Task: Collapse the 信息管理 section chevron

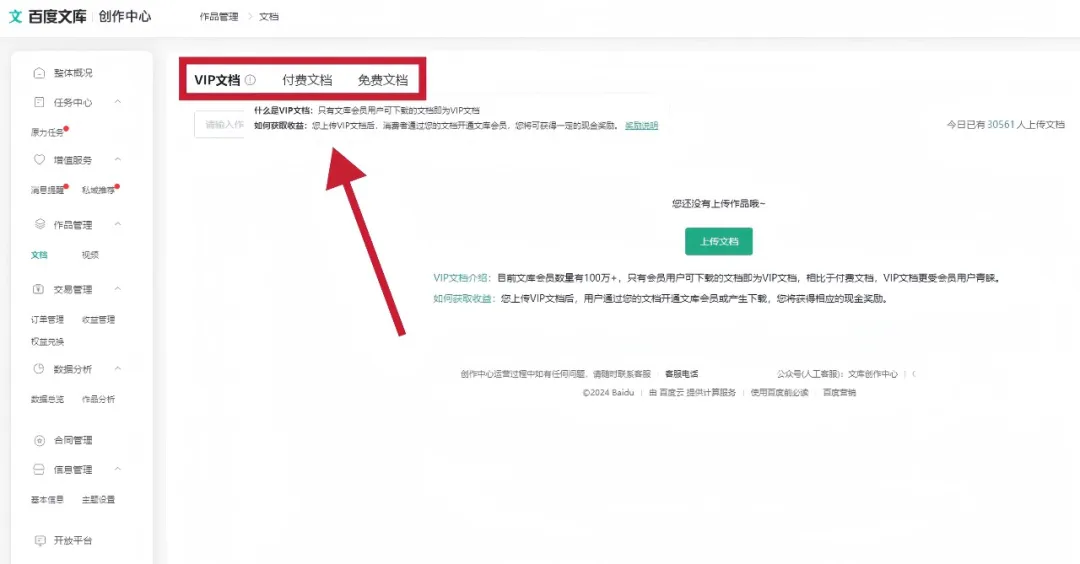Action: click(x=118, y=470)
